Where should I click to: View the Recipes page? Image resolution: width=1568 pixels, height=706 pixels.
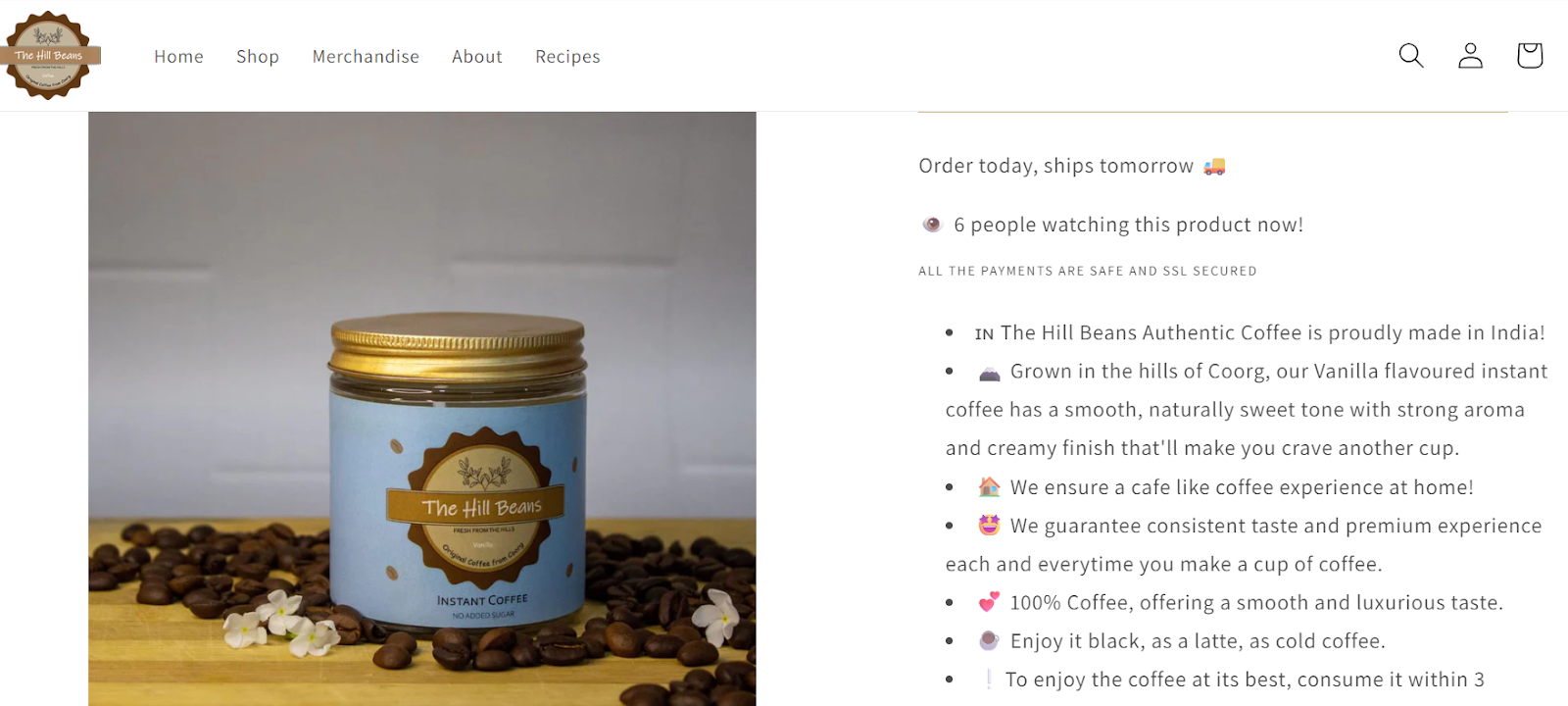click(566, 56)
